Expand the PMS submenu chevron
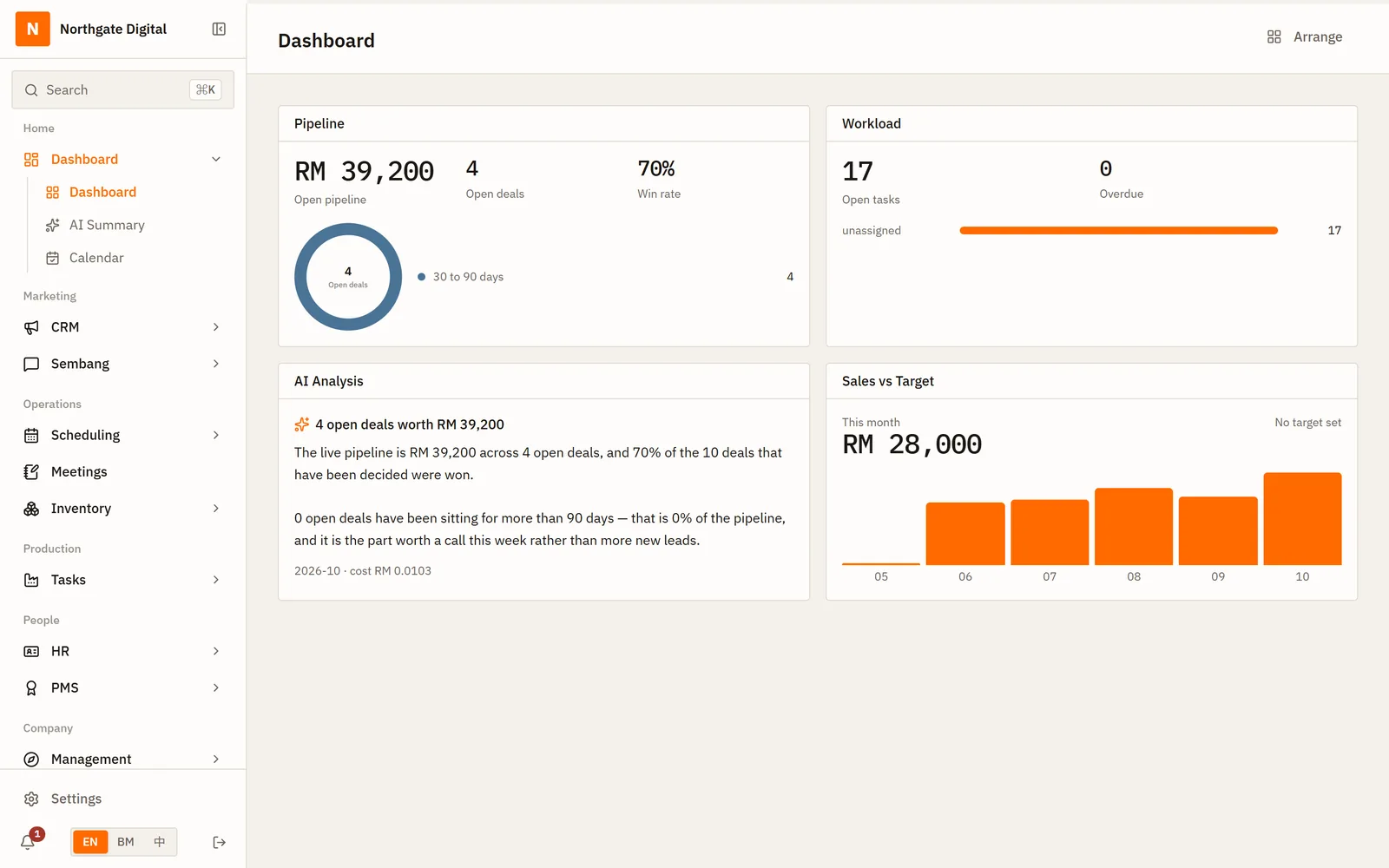This screenshot has height=868, width=1389. click(216, 687)
